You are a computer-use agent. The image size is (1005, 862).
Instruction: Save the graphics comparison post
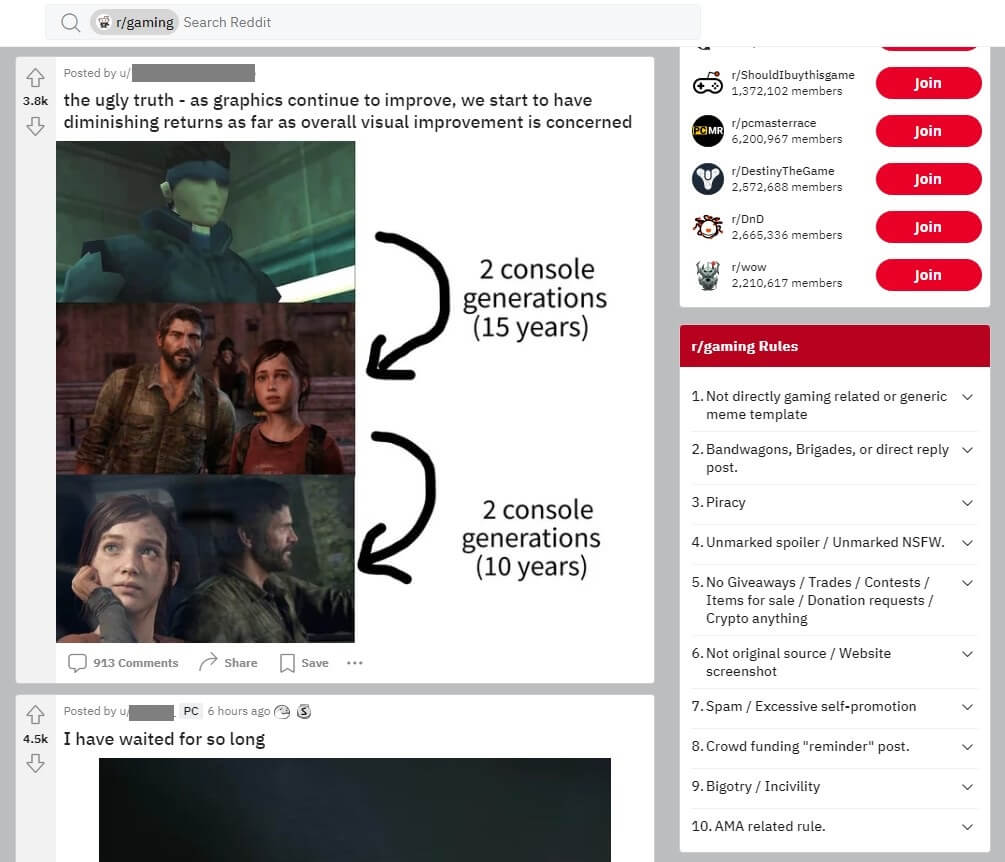click(x=304, y=663)
